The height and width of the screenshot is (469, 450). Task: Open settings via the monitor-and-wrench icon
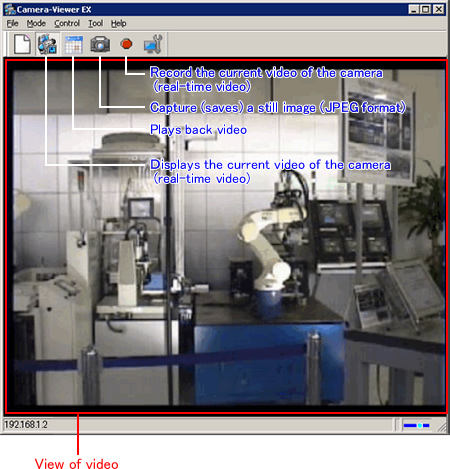tap(153, 44)
